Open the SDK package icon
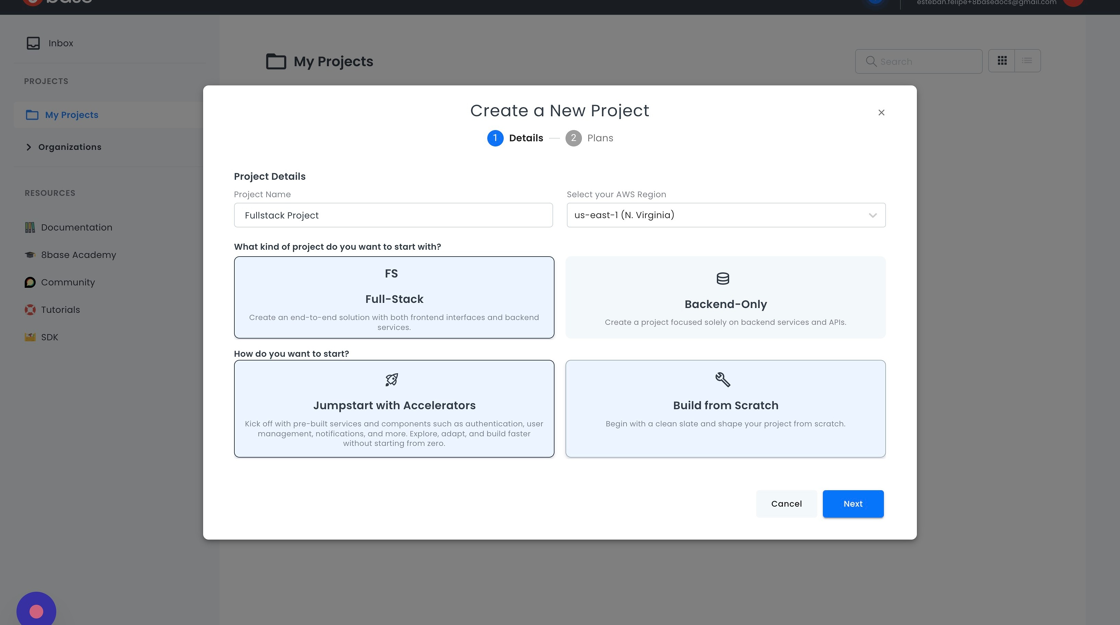The height and width of the screenshot is (625, 1120). 30,337
